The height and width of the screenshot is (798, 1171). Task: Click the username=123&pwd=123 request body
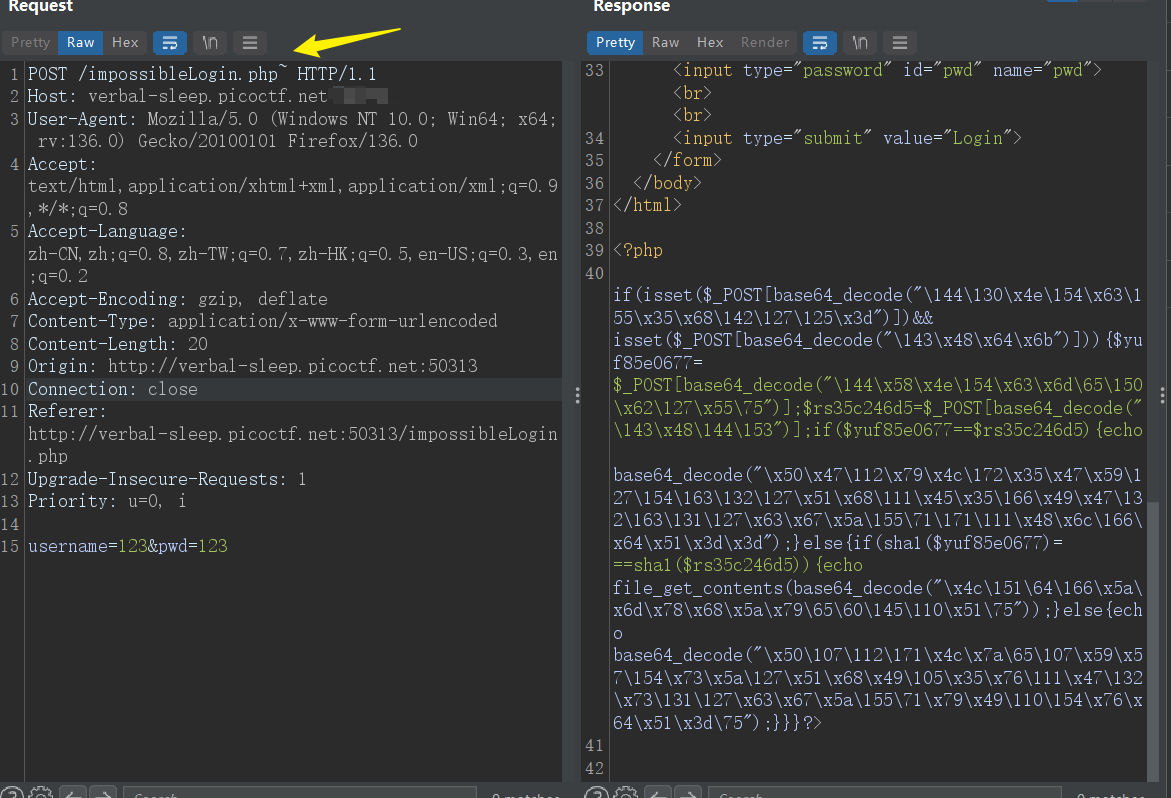pos(128,546)
